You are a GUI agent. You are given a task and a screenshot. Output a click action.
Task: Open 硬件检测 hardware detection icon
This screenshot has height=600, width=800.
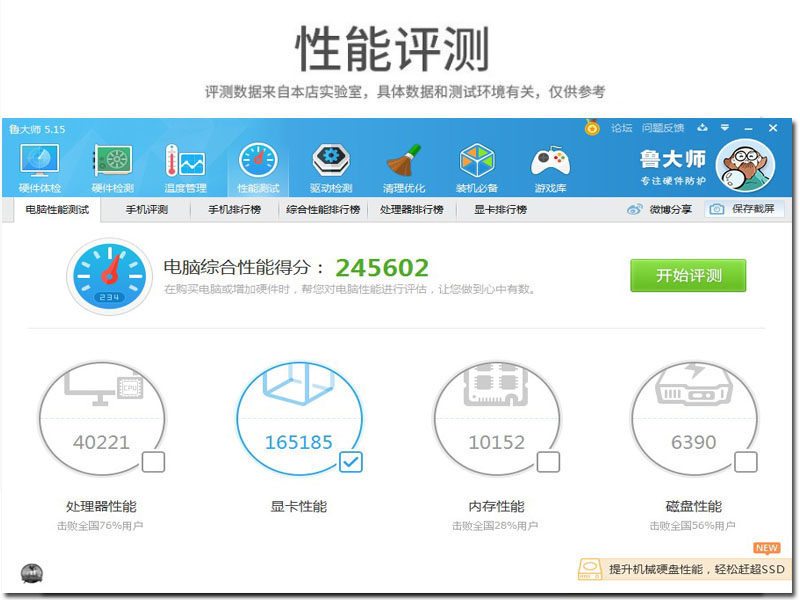click(x=113, y=168)
